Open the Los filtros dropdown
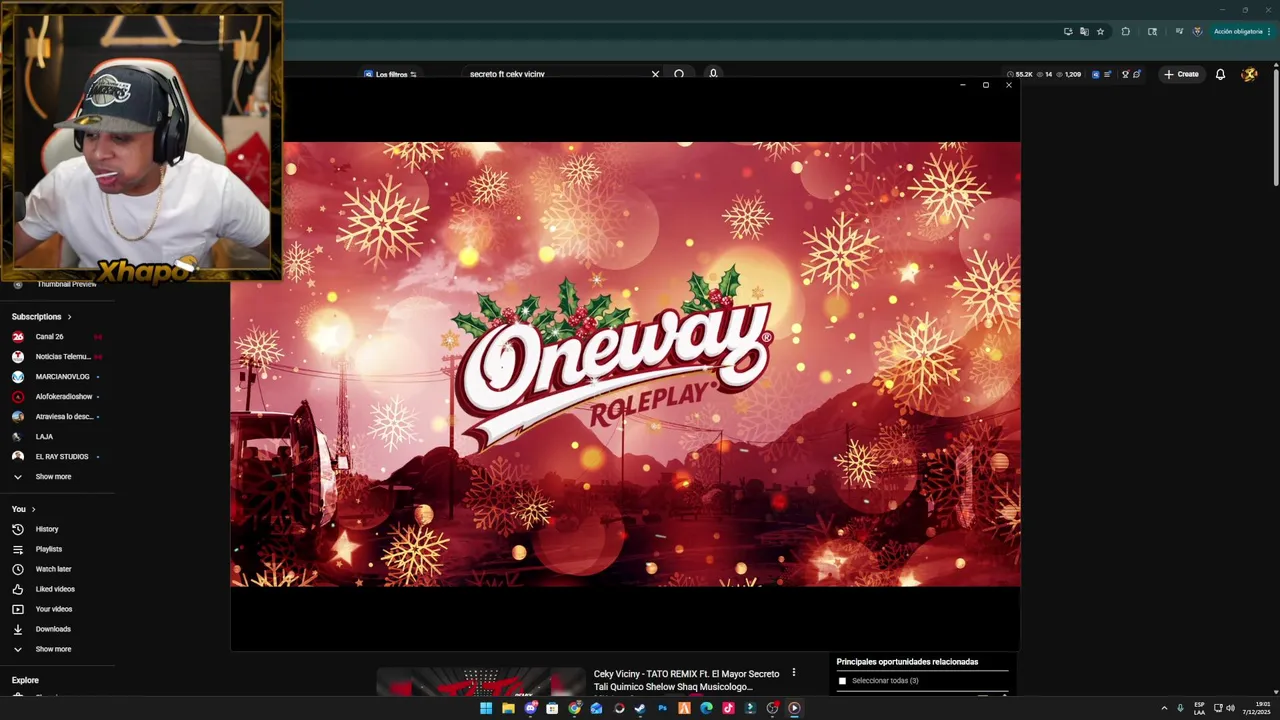 pos(390,74)
